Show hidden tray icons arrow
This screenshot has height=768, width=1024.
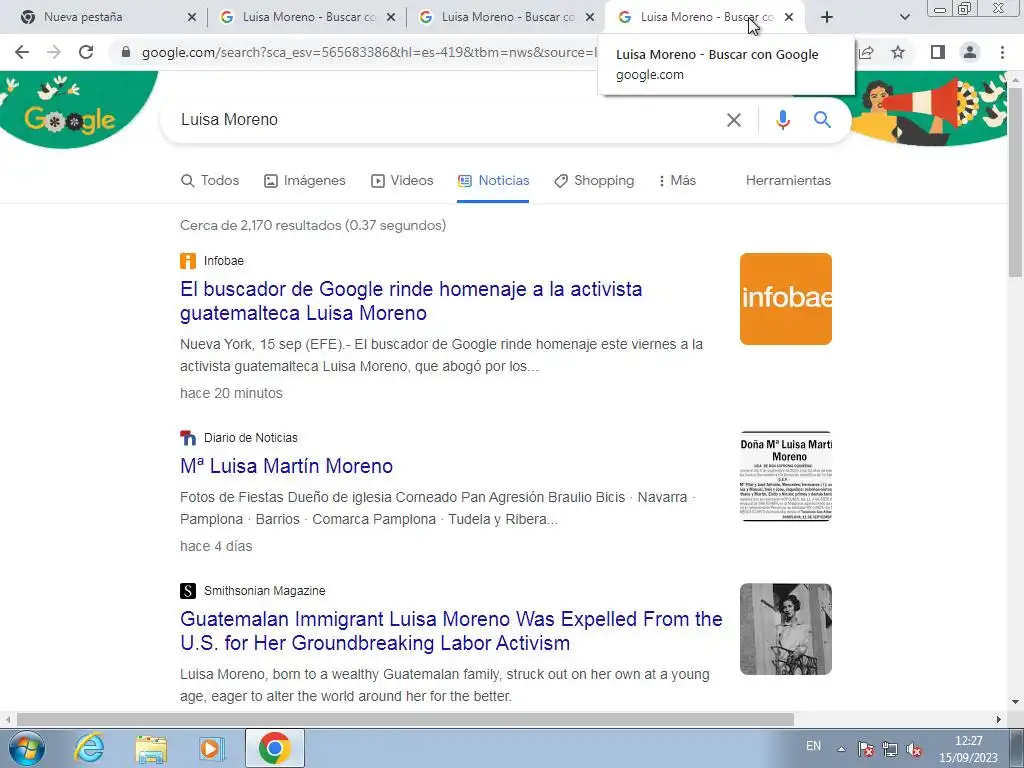841,749
